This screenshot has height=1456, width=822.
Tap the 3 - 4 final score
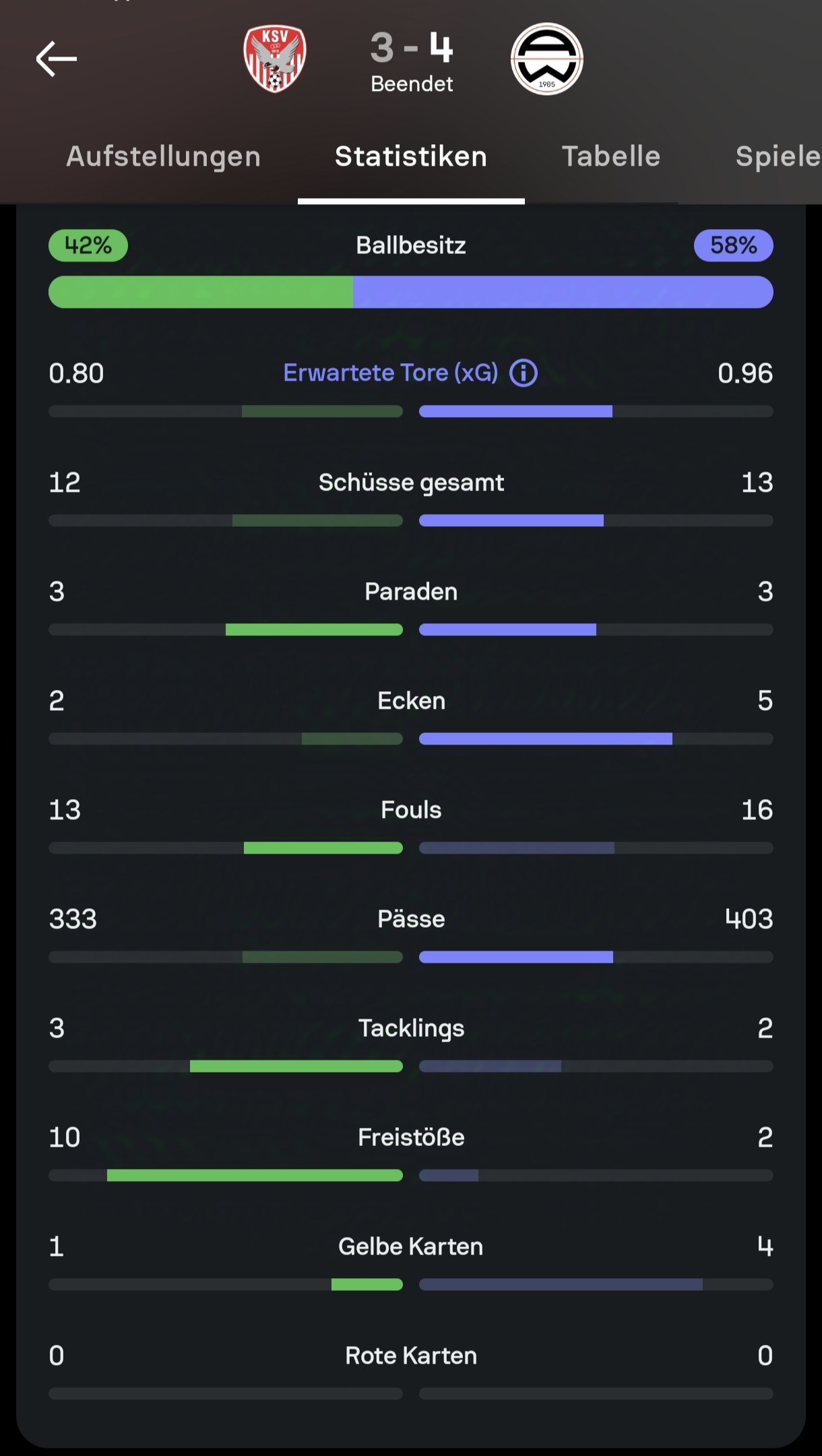(412, 48)
